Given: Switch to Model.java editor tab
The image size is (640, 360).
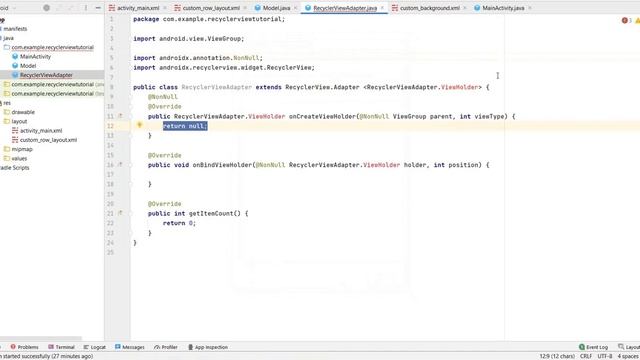Looking at the screenshot, I should click(276, 8).
